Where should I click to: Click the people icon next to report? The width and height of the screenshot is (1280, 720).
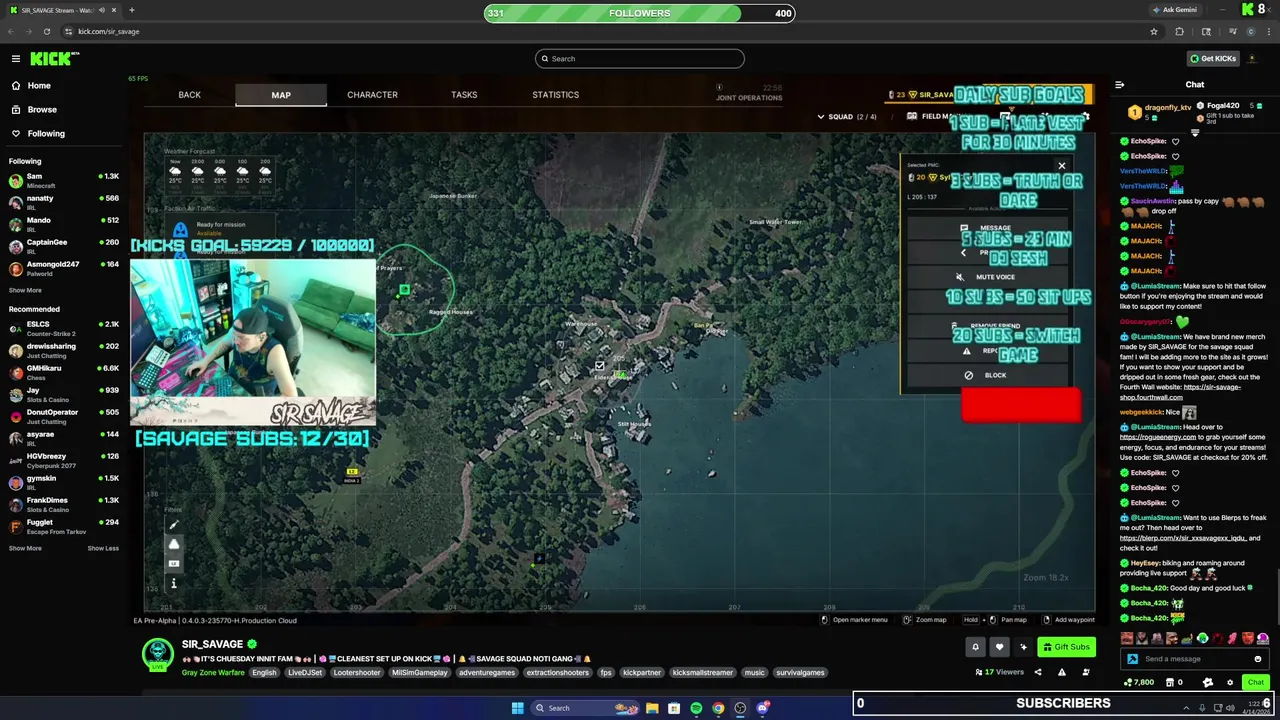(x=1086, y=673)
